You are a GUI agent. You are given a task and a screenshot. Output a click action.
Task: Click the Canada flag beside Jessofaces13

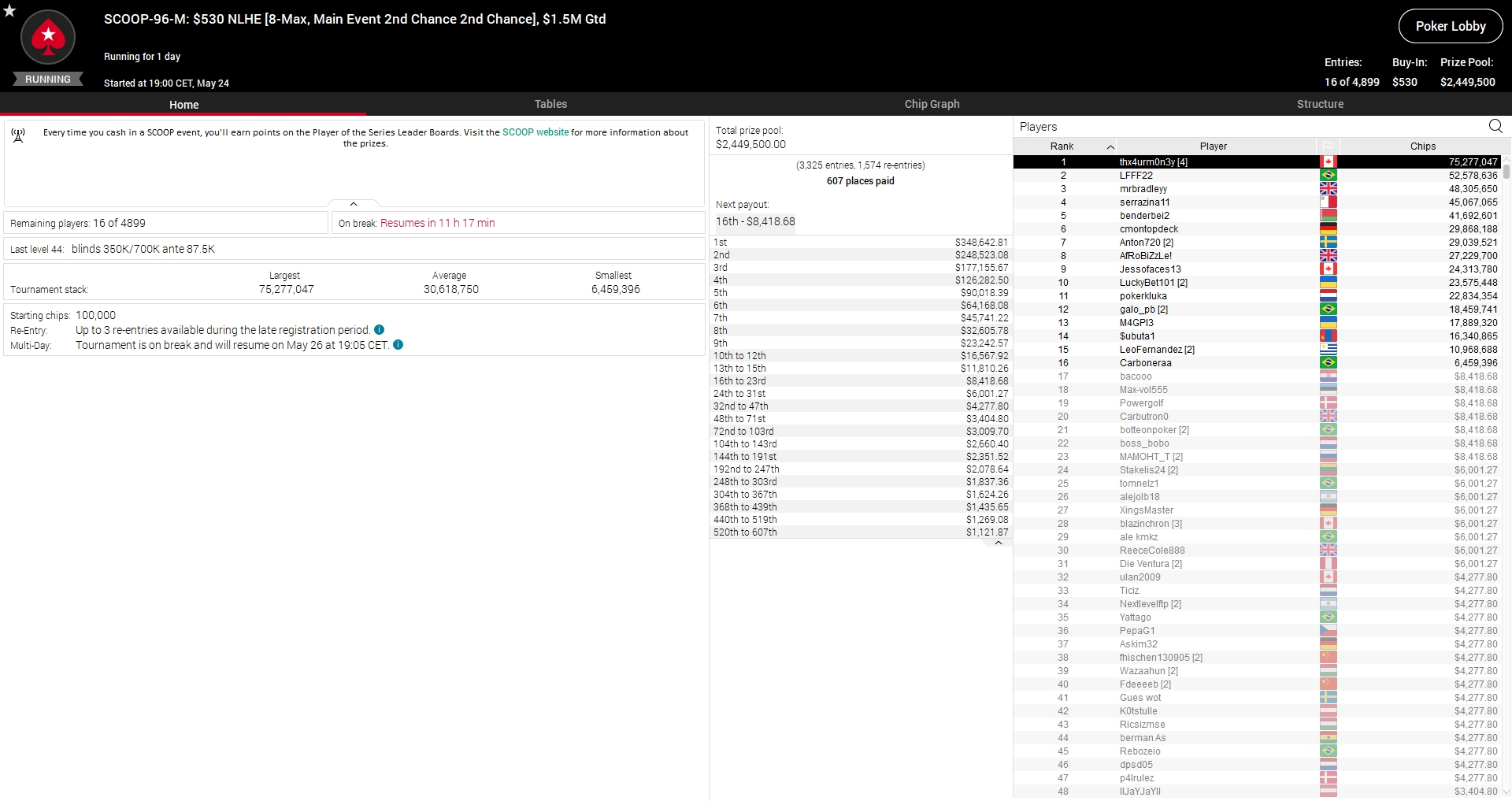(1329, 269)
